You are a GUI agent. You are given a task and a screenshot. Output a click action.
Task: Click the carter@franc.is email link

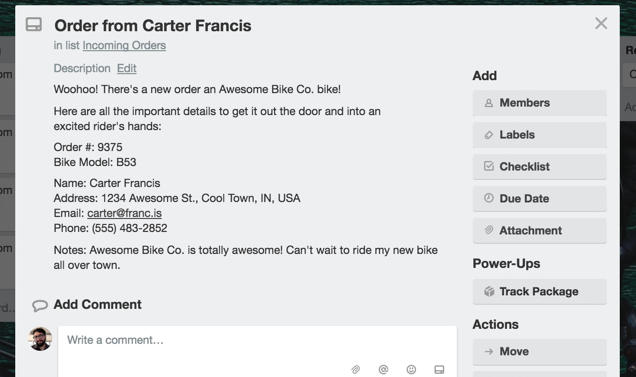(124, 213)
